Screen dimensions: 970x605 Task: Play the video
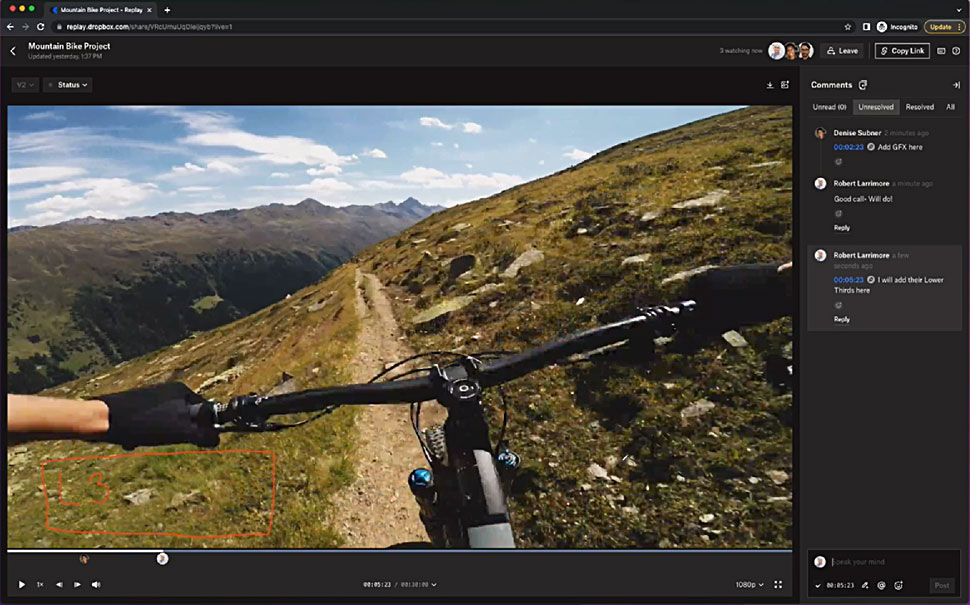coord(22,585)
